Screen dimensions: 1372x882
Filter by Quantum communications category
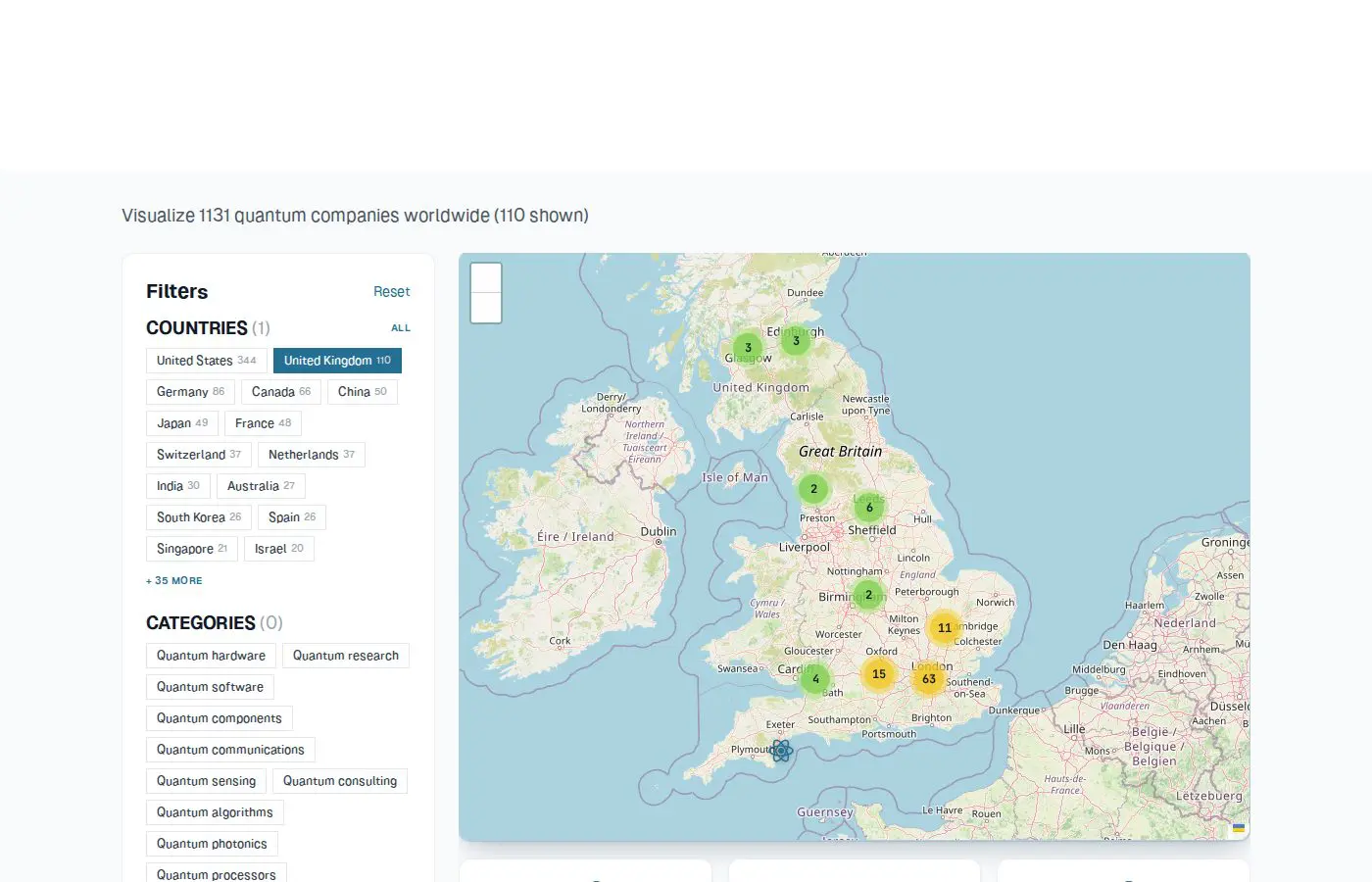[230, 750]
